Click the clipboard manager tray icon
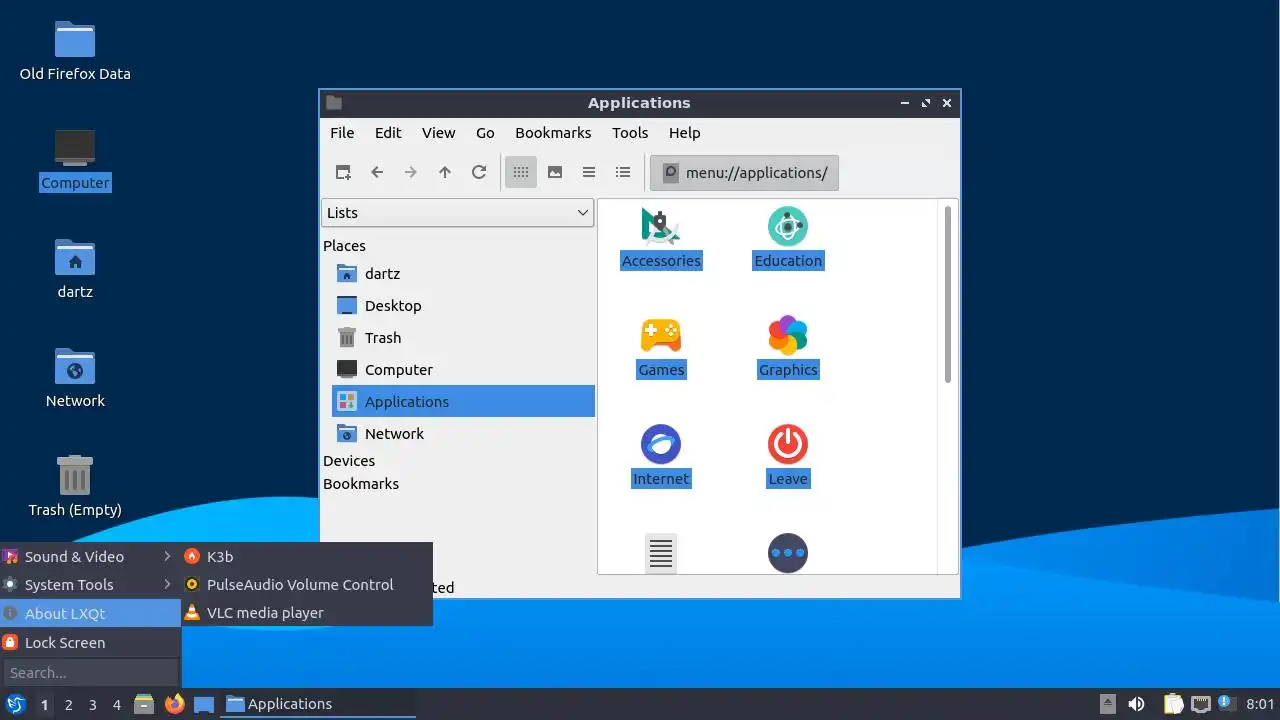This screenshot has height=720, width=1280. click(x=1173, y=704)
